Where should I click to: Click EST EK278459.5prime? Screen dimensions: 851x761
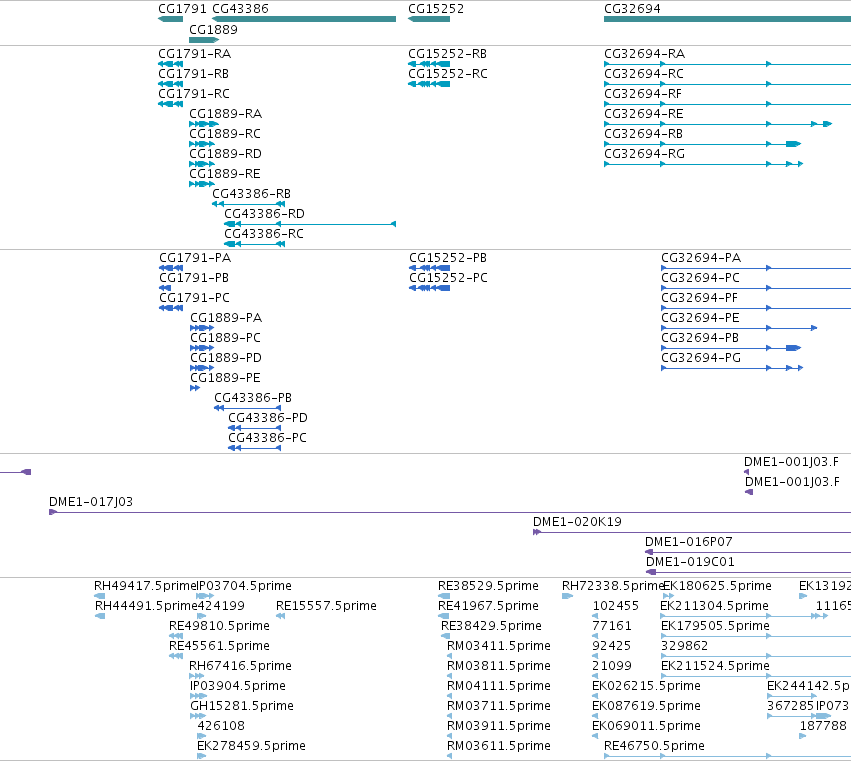[x=251, y=746]
